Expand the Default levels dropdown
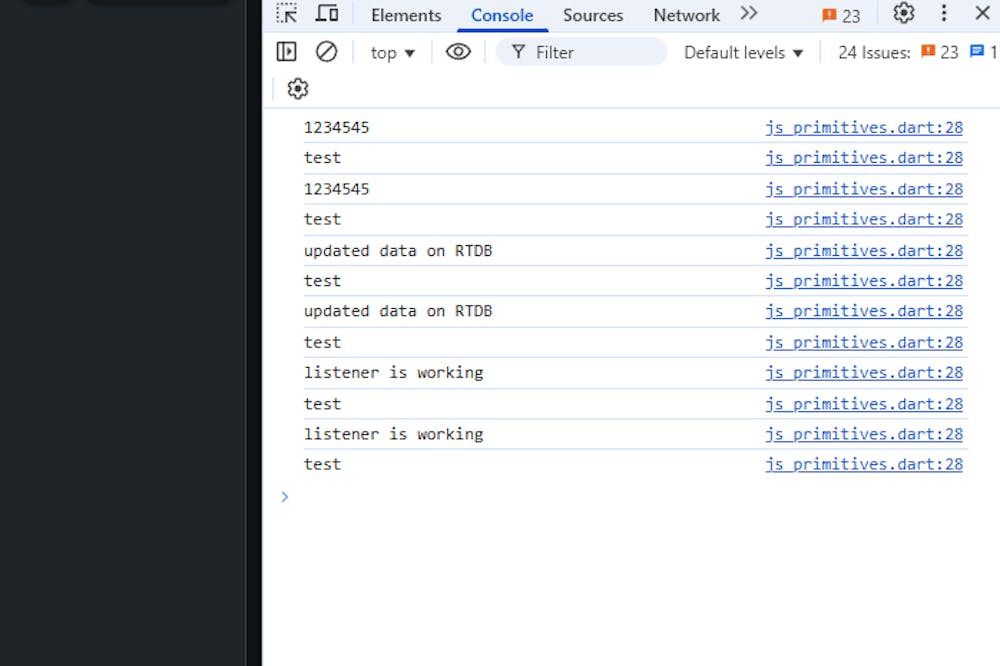Screen dimensions: 1000x666 click(x=743, y=53)
